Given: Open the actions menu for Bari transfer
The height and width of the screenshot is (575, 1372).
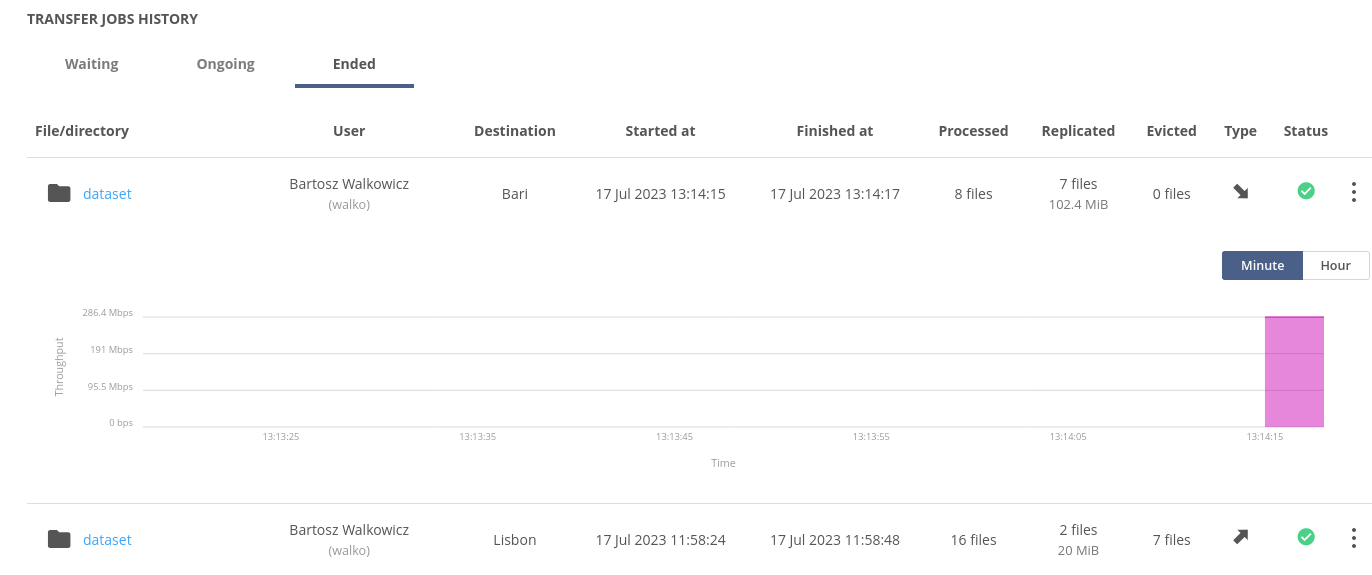Looking at the screenshot, I should coord(1353,192).
